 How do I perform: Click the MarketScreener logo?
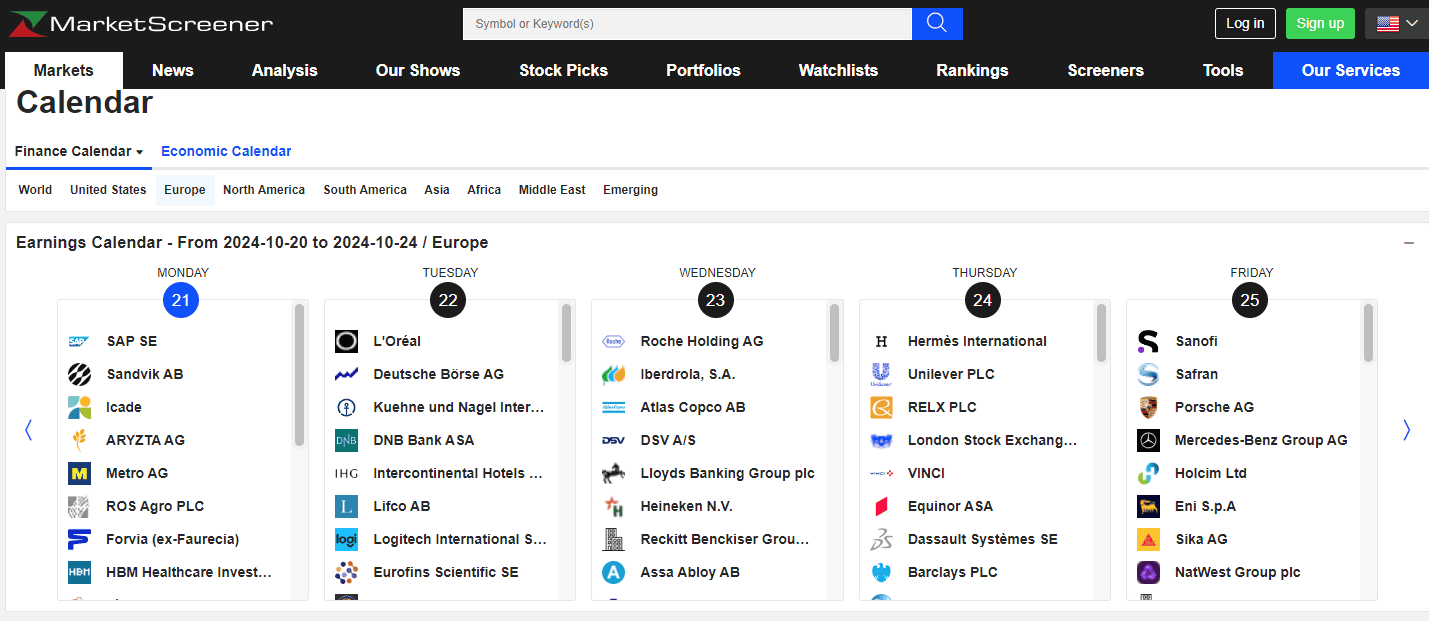point(141,23)
